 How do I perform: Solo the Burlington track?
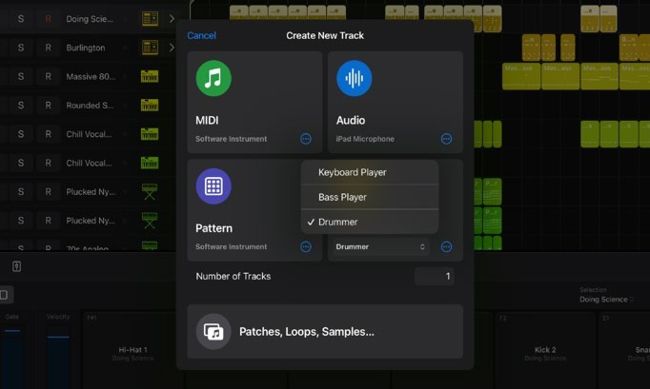(21, 48)
